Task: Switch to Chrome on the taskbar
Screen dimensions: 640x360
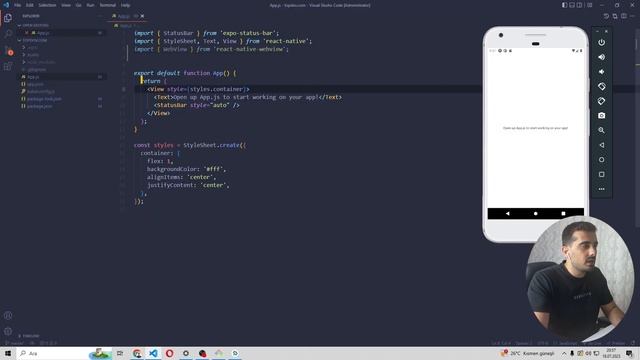Action: coord(137,353)
